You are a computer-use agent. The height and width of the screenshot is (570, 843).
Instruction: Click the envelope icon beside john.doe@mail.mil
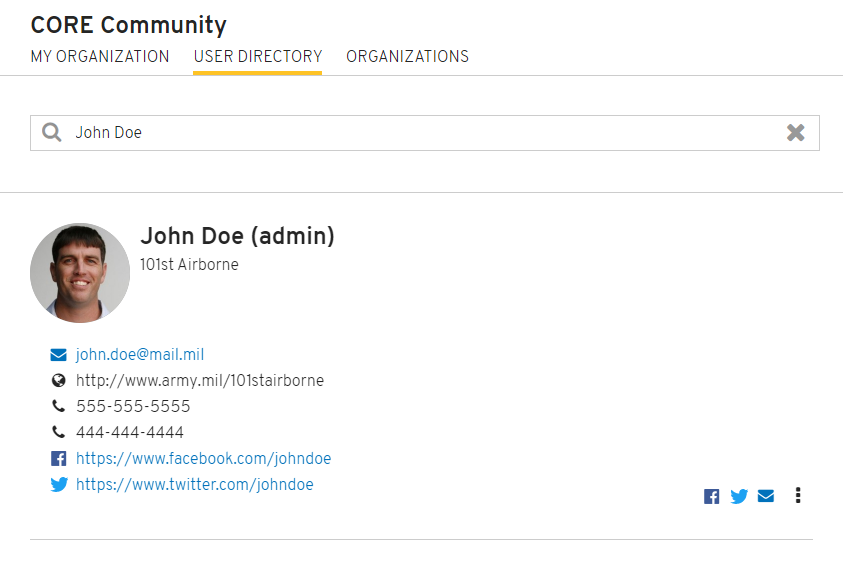(58, 355)
